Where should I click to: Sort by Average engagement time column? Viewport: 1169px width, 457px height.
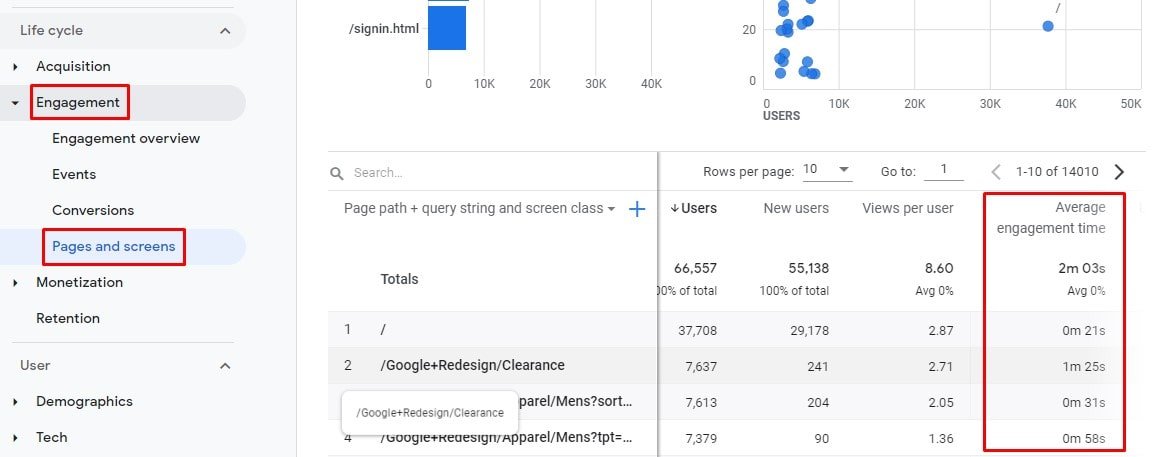(1051, 218)
